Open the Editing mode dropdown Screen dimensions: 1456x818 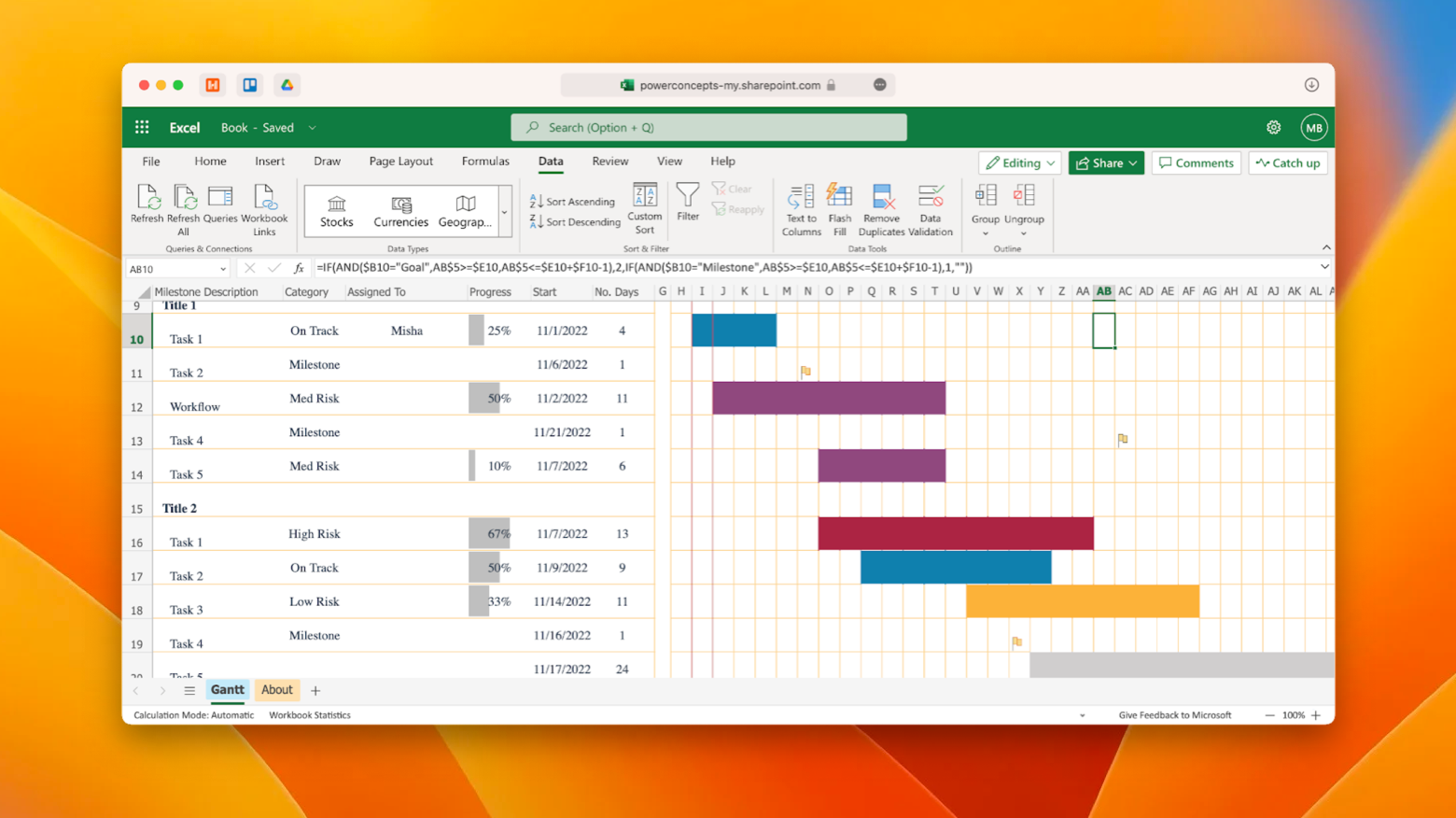(x=1019, y=162)
